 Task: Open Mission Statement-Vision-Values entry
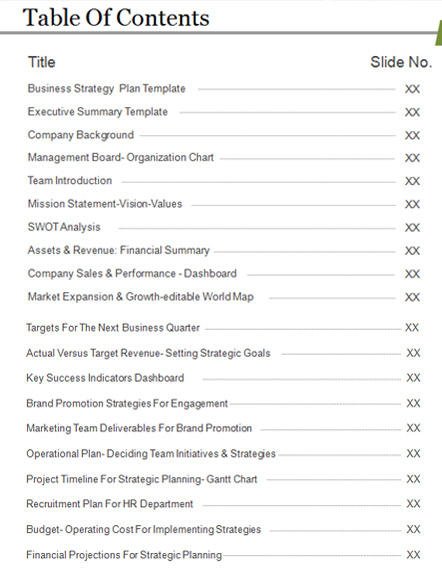(105, 204)
